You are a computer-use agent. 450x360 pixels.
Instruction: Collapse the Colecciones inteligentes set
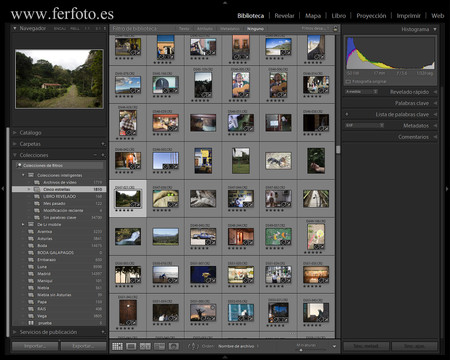(23, 175)
